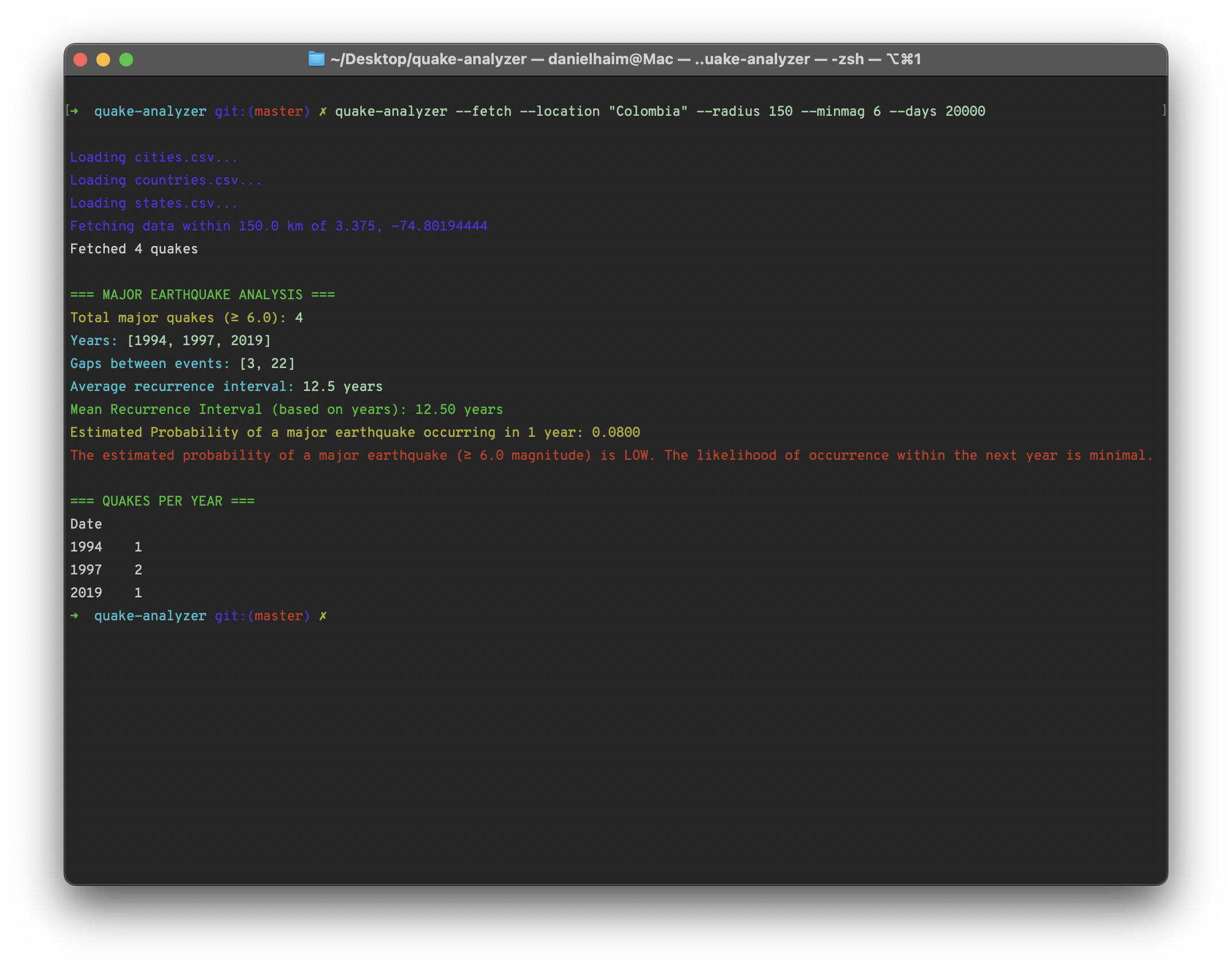Select the Fetched 4 quakes line
Viewport: 1232px width, 970px height.
click(x=134, y=248)
